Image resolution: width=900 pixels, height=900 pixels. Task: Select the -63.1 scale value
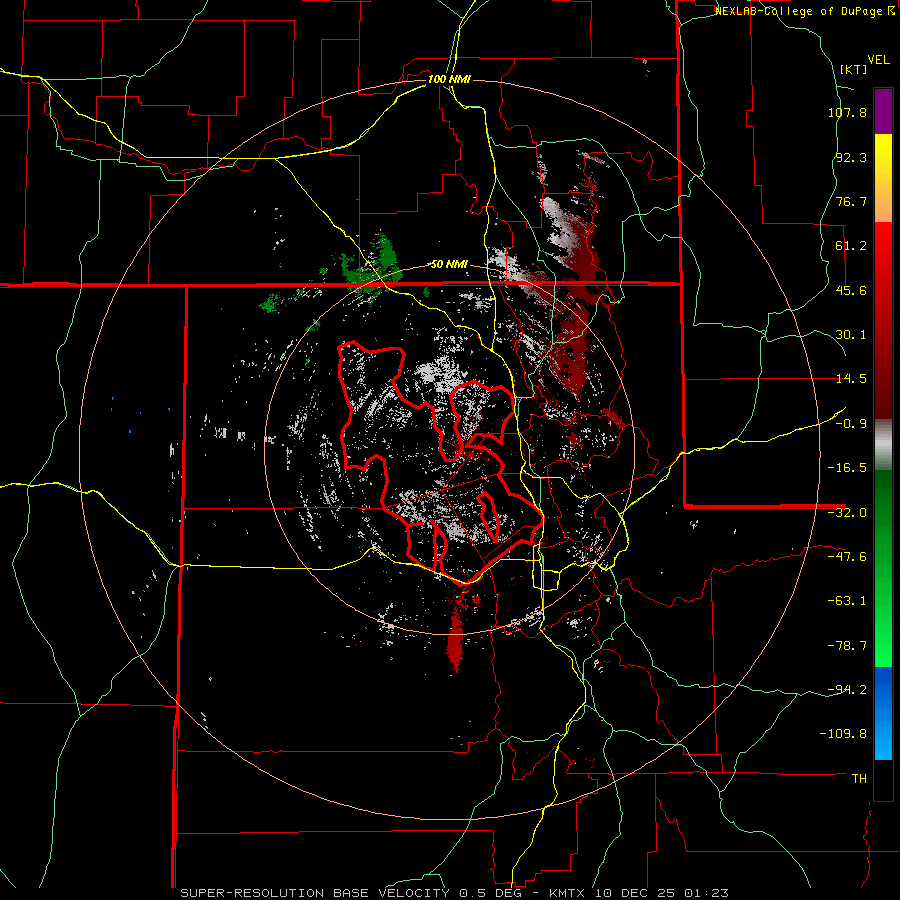click(847, 601)
